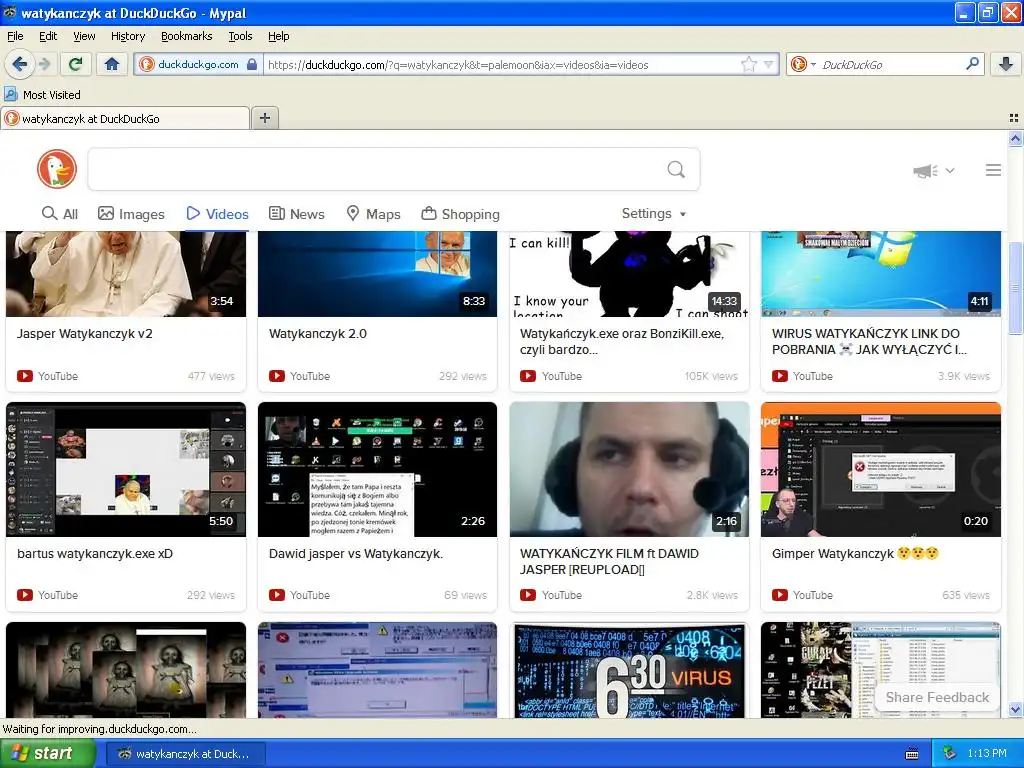This screenshot has height=768, width=1024.
Task: Click the Windows start button
Action: (48, 753)
